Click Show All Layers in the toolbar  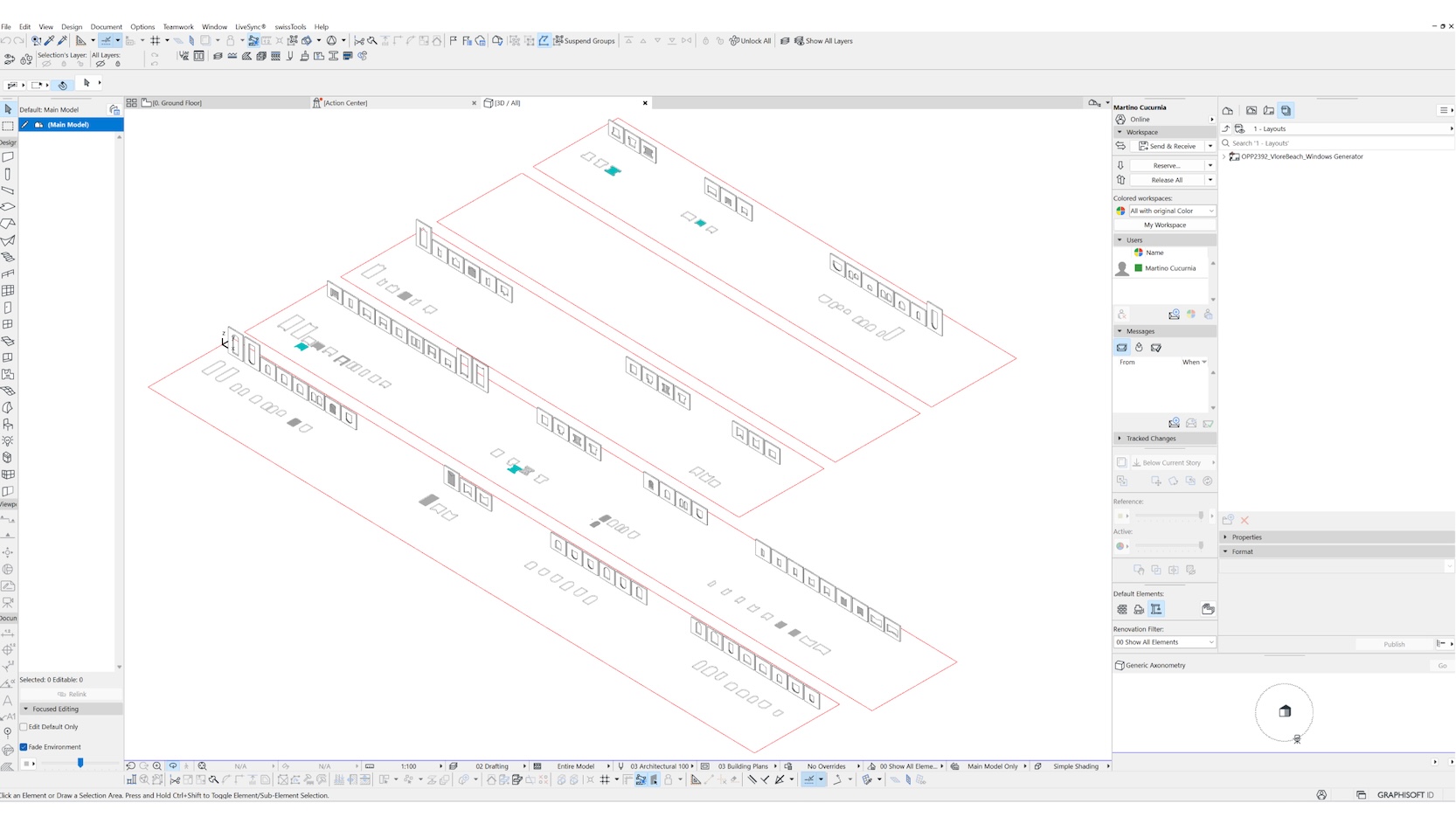pos(822,41)
